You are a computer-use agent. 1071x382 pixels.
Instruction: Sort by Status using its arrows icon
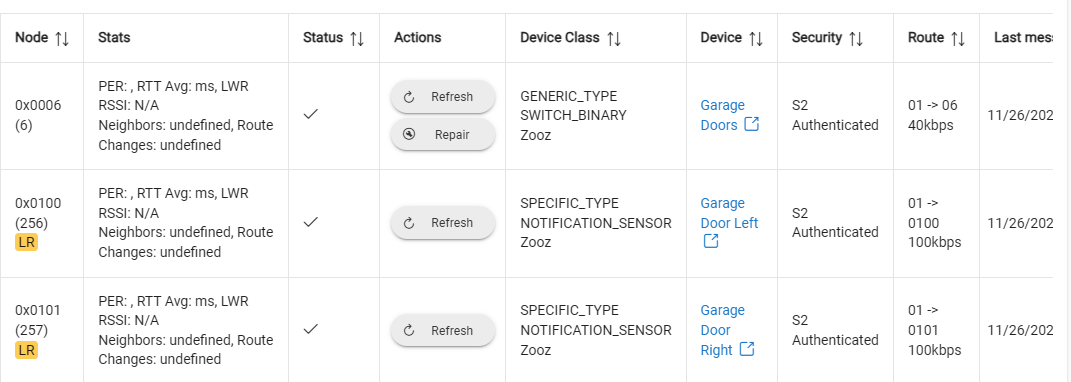(357, 38)
